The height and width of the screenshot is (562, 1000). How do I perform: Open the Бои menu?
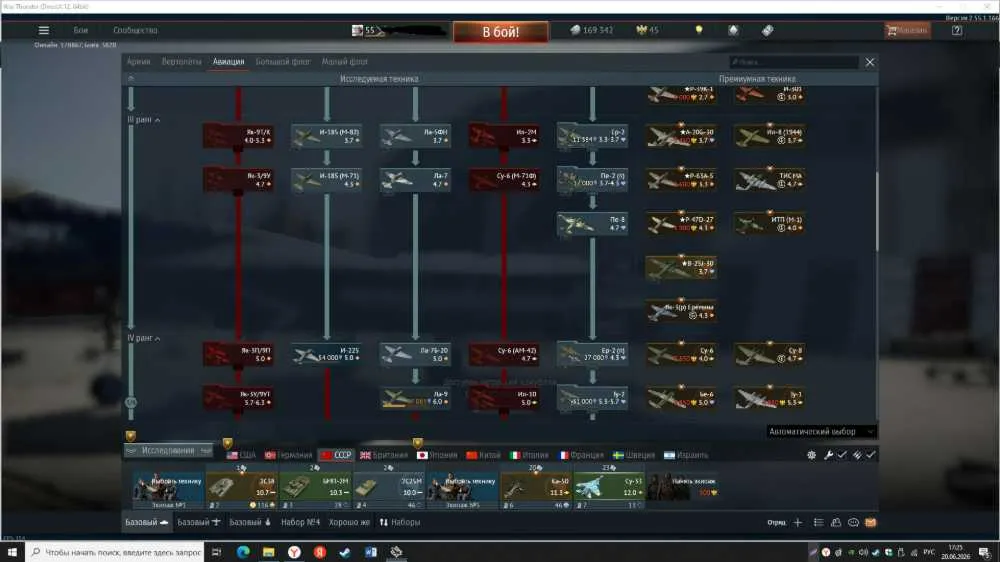[80, 30]
